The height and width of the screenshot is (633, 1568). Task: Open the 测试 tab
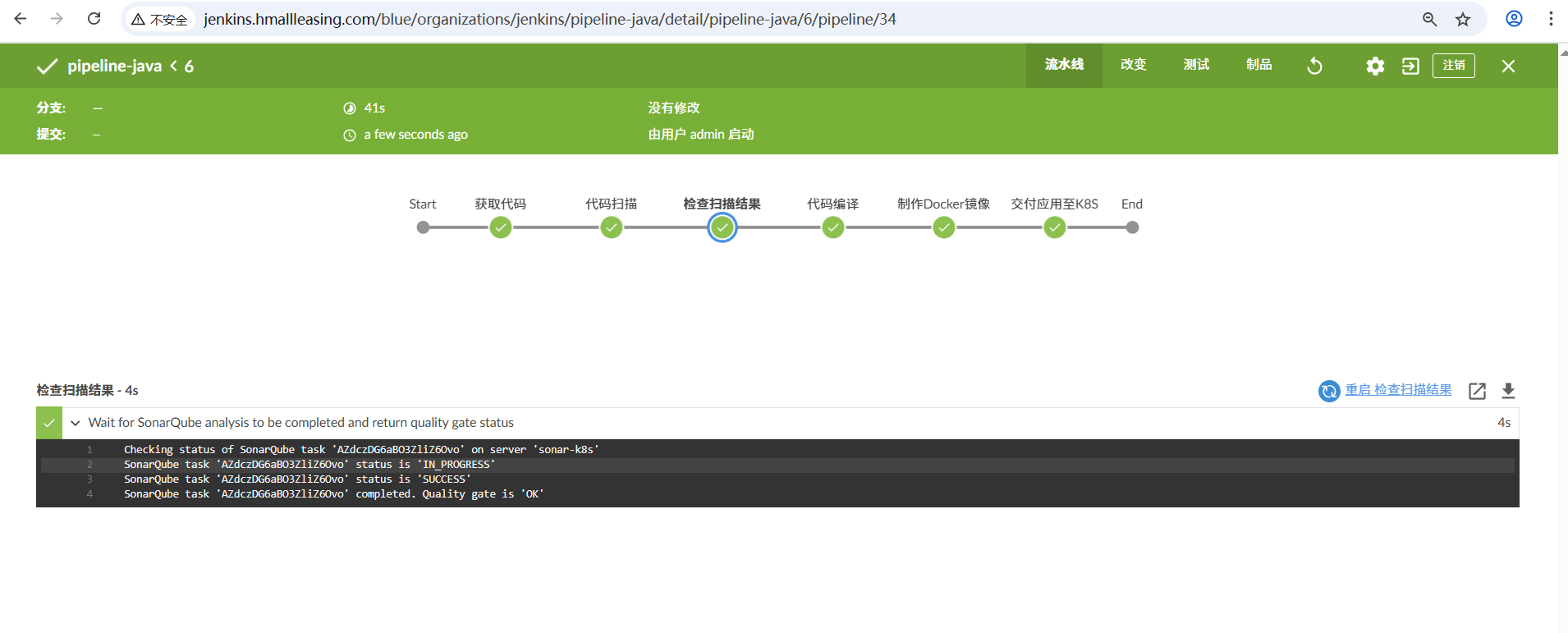click(x=1196, y=65)
